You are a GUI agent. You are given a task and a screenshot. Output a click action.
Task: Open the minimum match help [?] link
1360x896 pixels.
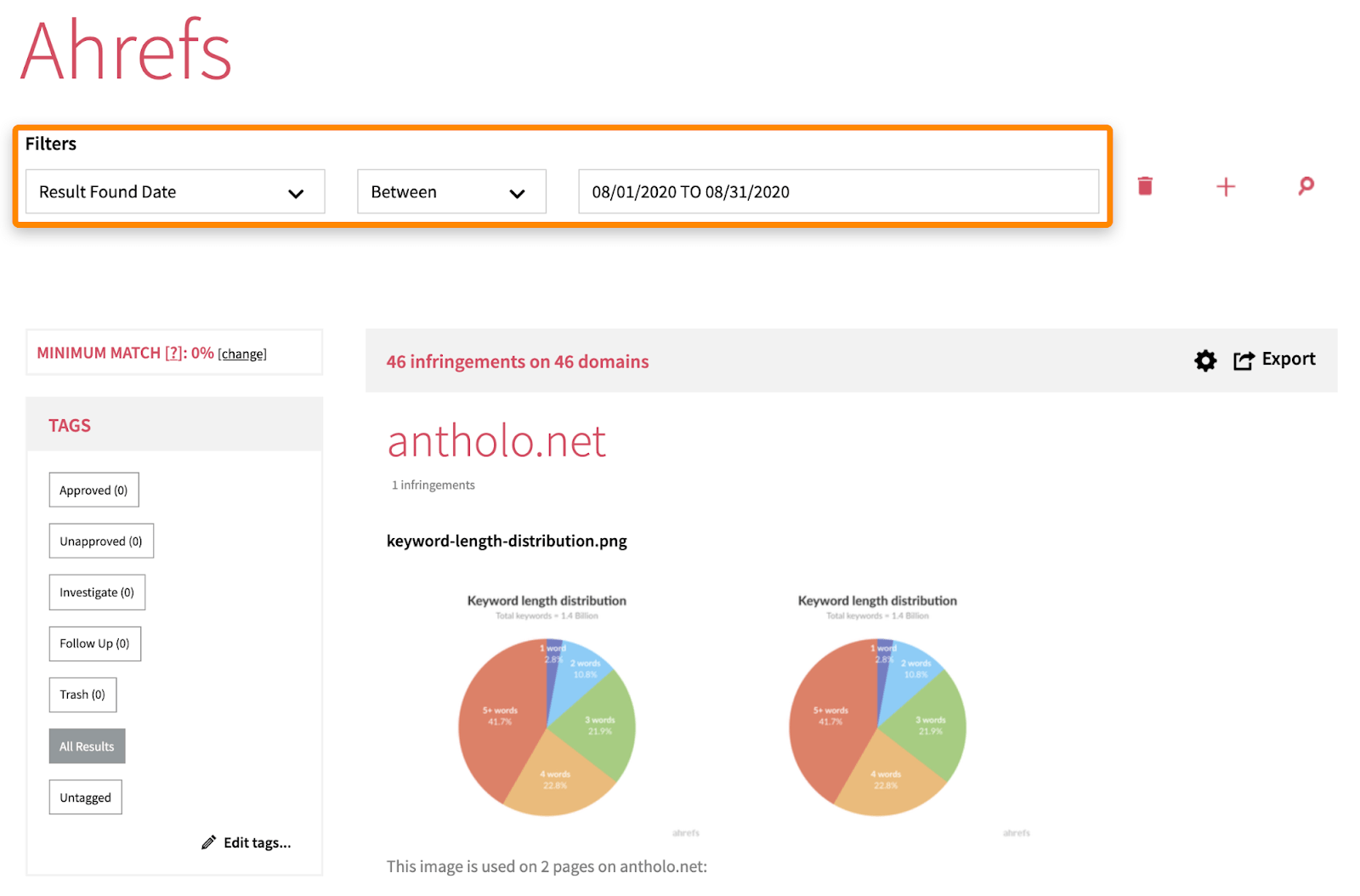pyautogui.click(x=173, y=353)
